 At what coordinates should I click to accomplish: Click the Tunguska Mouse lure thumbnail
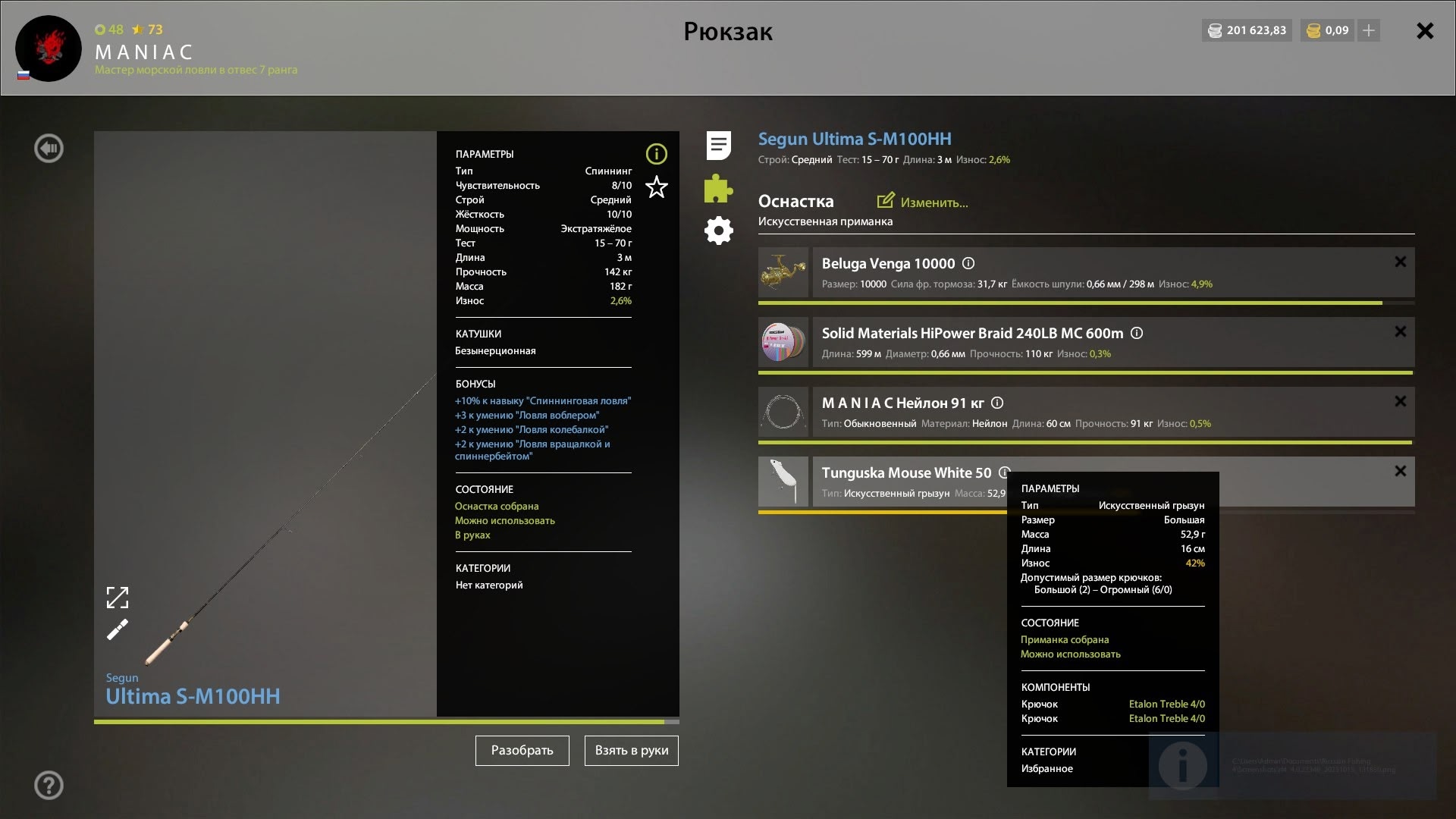coord(783,482)
